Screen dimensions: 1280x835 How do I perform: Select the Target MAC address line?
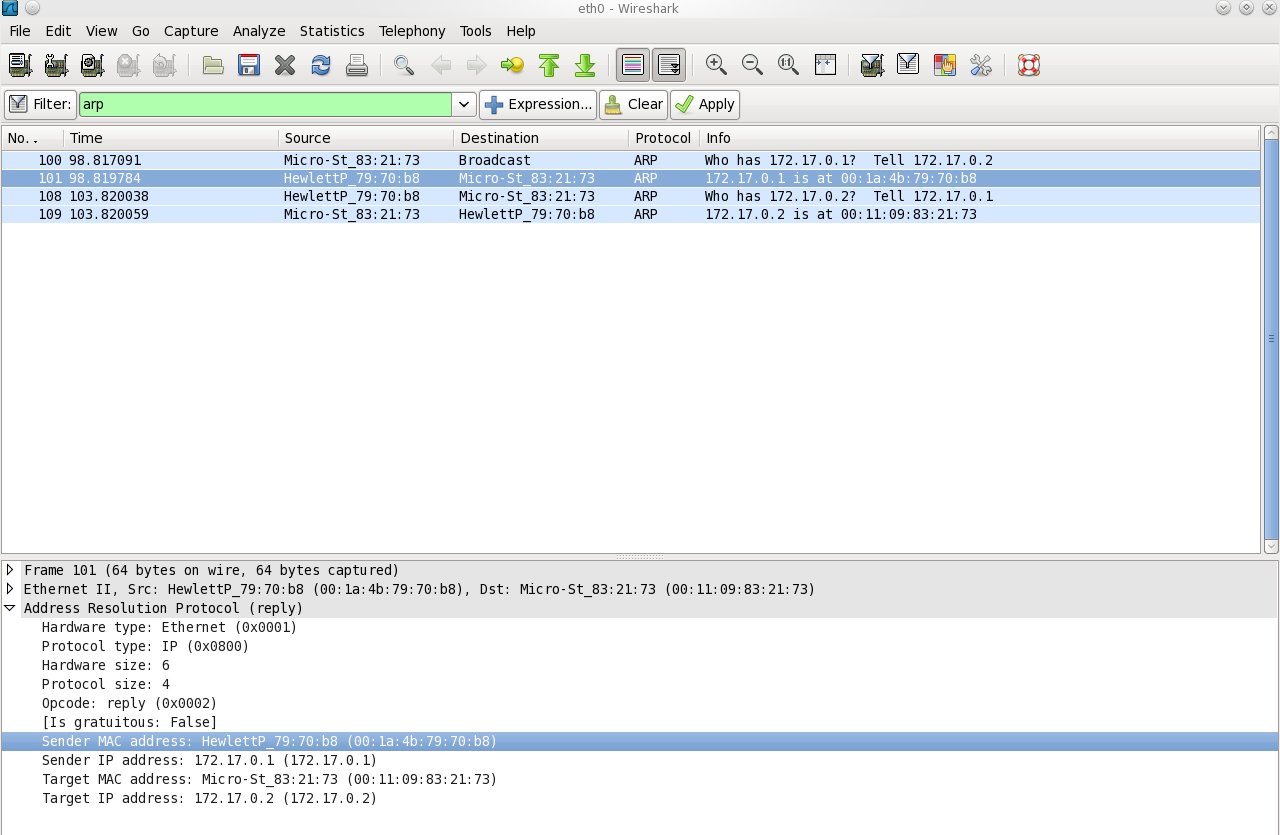point(269,779)
